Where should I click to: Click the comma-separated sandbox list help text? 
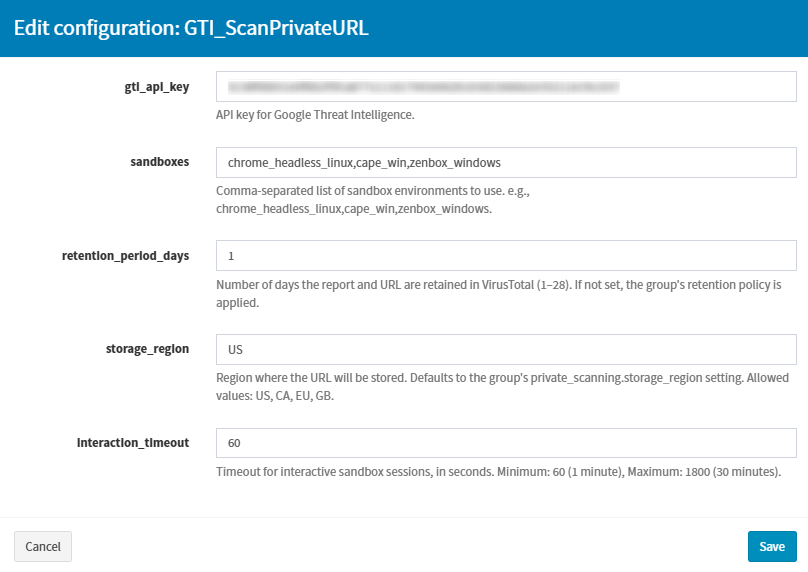coord(372,190)
